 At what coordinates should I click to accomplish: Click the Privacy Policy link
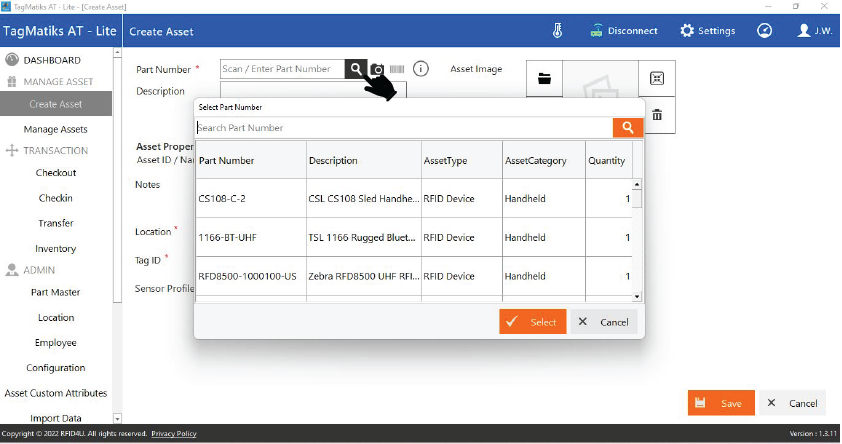(x=174, y=434)
